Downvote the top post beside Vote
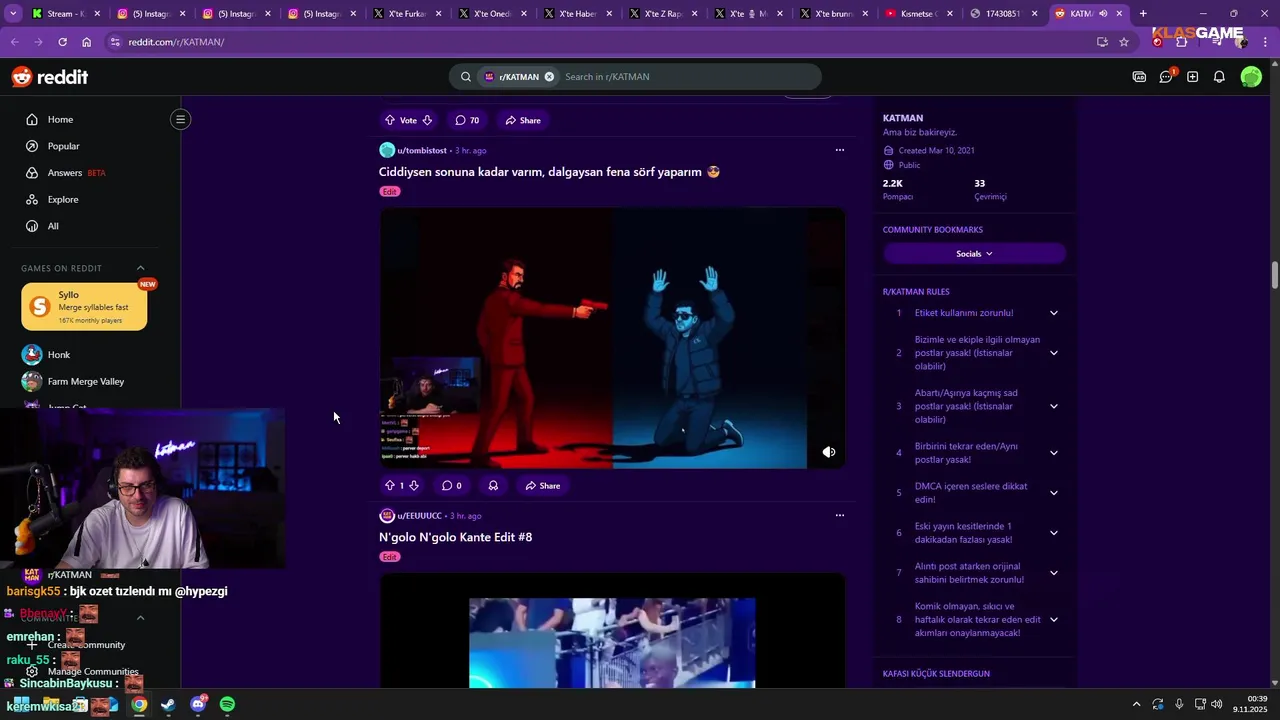1280x720 pixels. pos(427,120)
